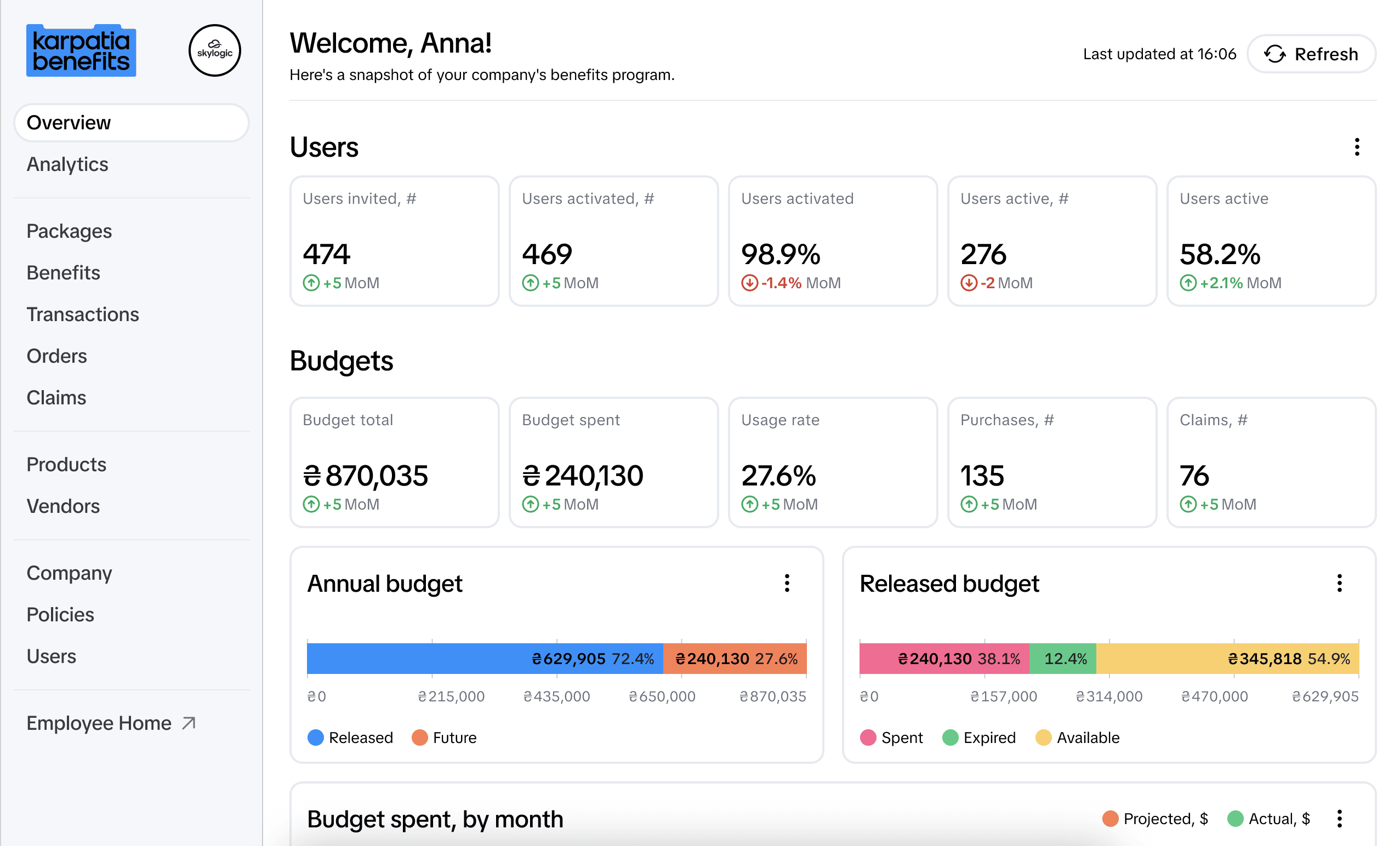
Task: Click up-arrow trend icon on Budget total card
Action: click(311, 504)
